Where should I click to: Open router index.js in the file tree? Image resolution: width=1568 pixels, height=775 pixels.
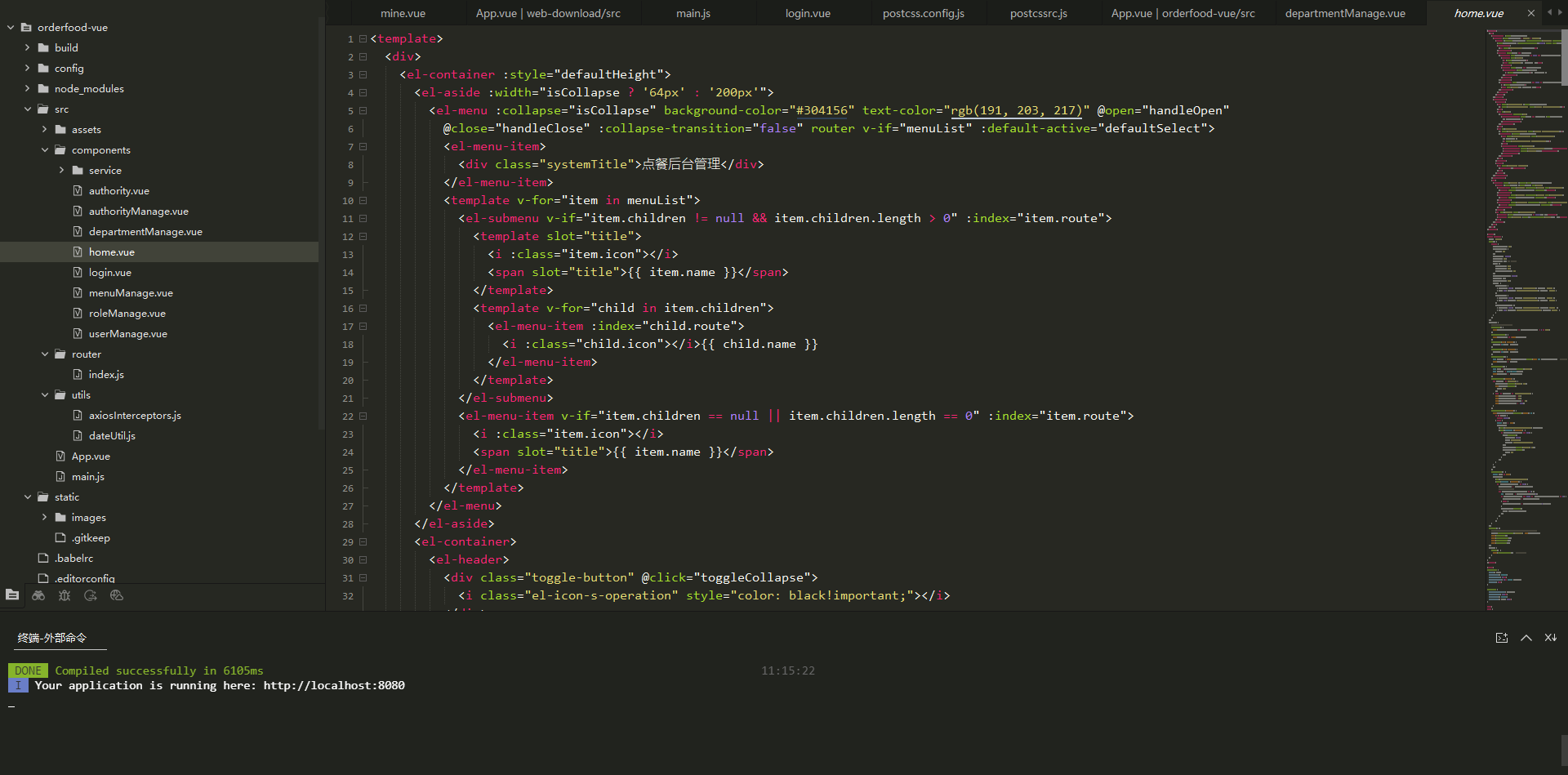pos(106,375)
